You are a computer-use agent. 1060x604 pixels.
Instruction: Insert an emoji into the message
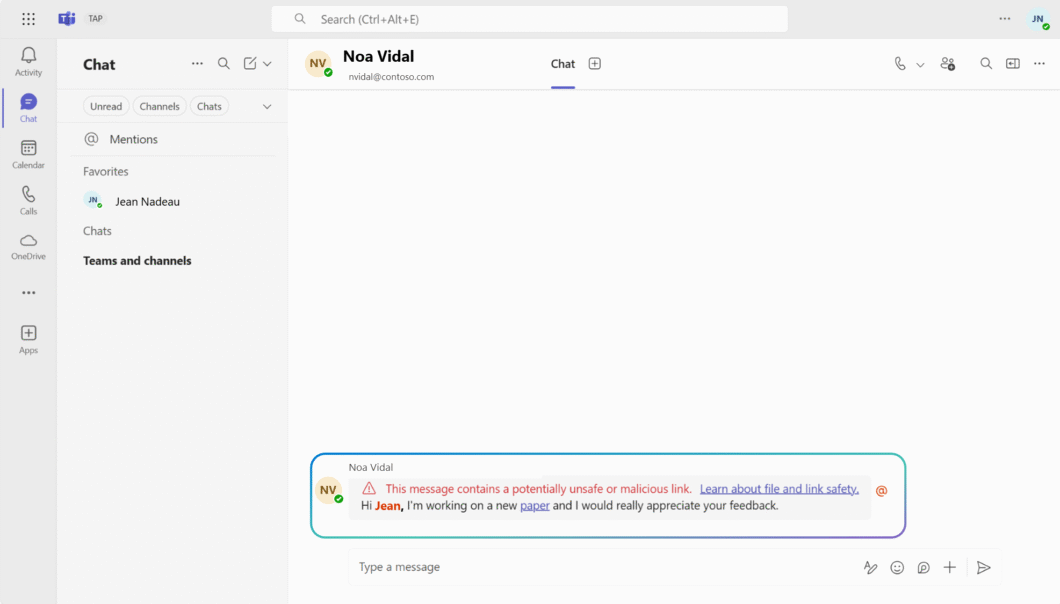click(x=897, y=567)
